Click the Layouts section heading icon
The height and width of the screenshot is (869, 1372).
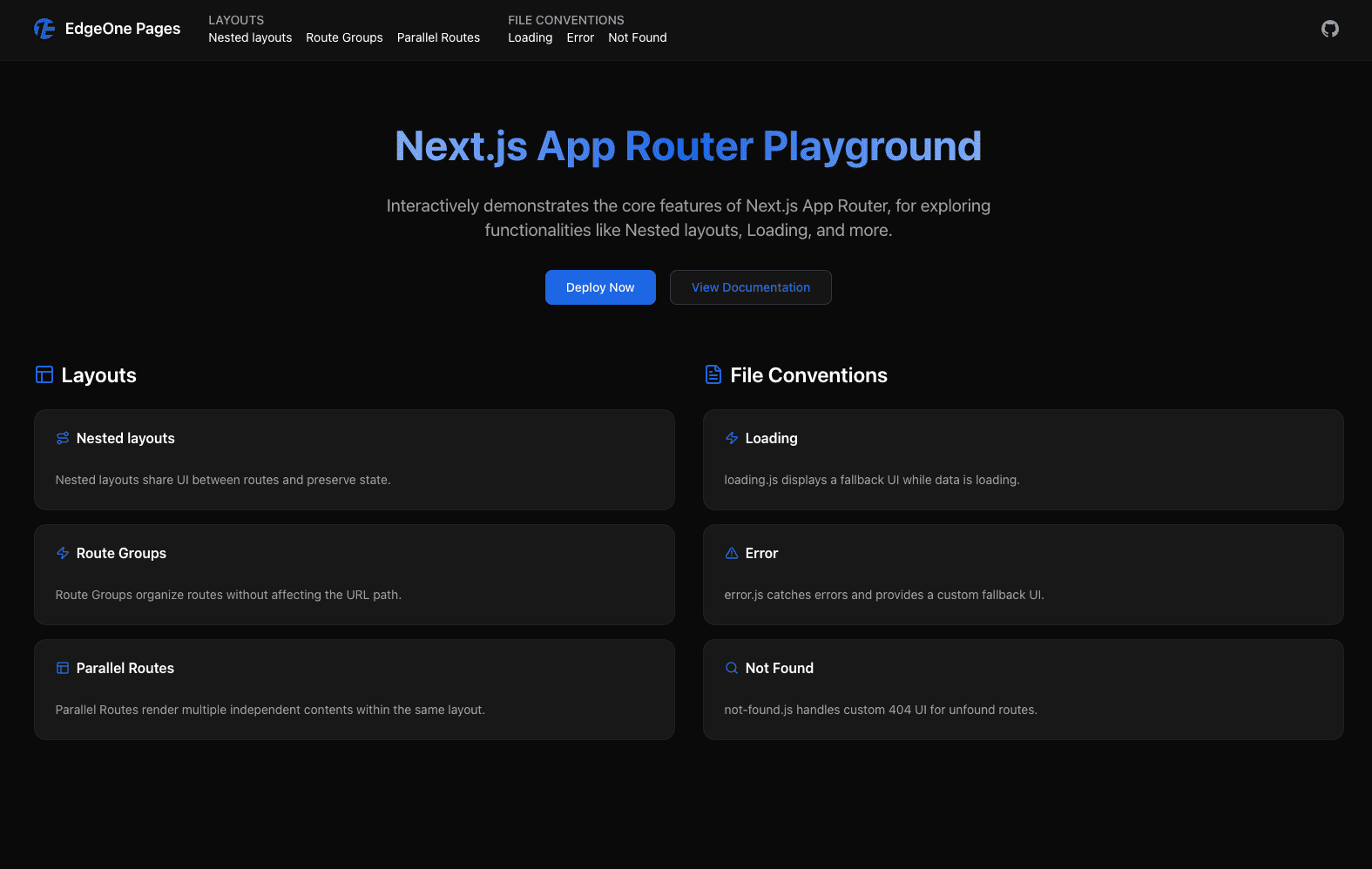(x=44, y=374)
